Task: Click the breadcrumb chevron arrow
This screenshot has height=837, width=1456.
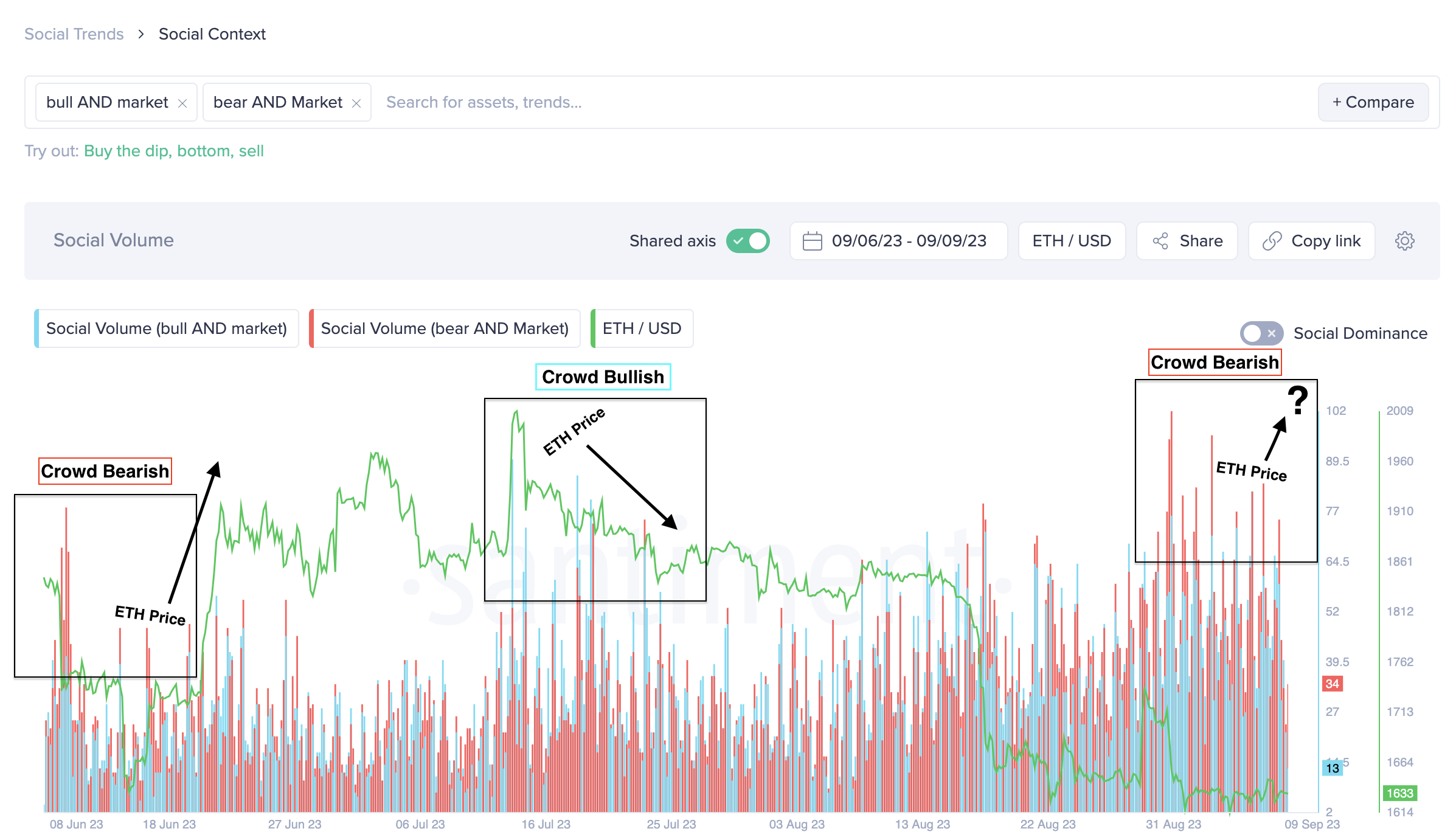Action: tap(141, 34)
